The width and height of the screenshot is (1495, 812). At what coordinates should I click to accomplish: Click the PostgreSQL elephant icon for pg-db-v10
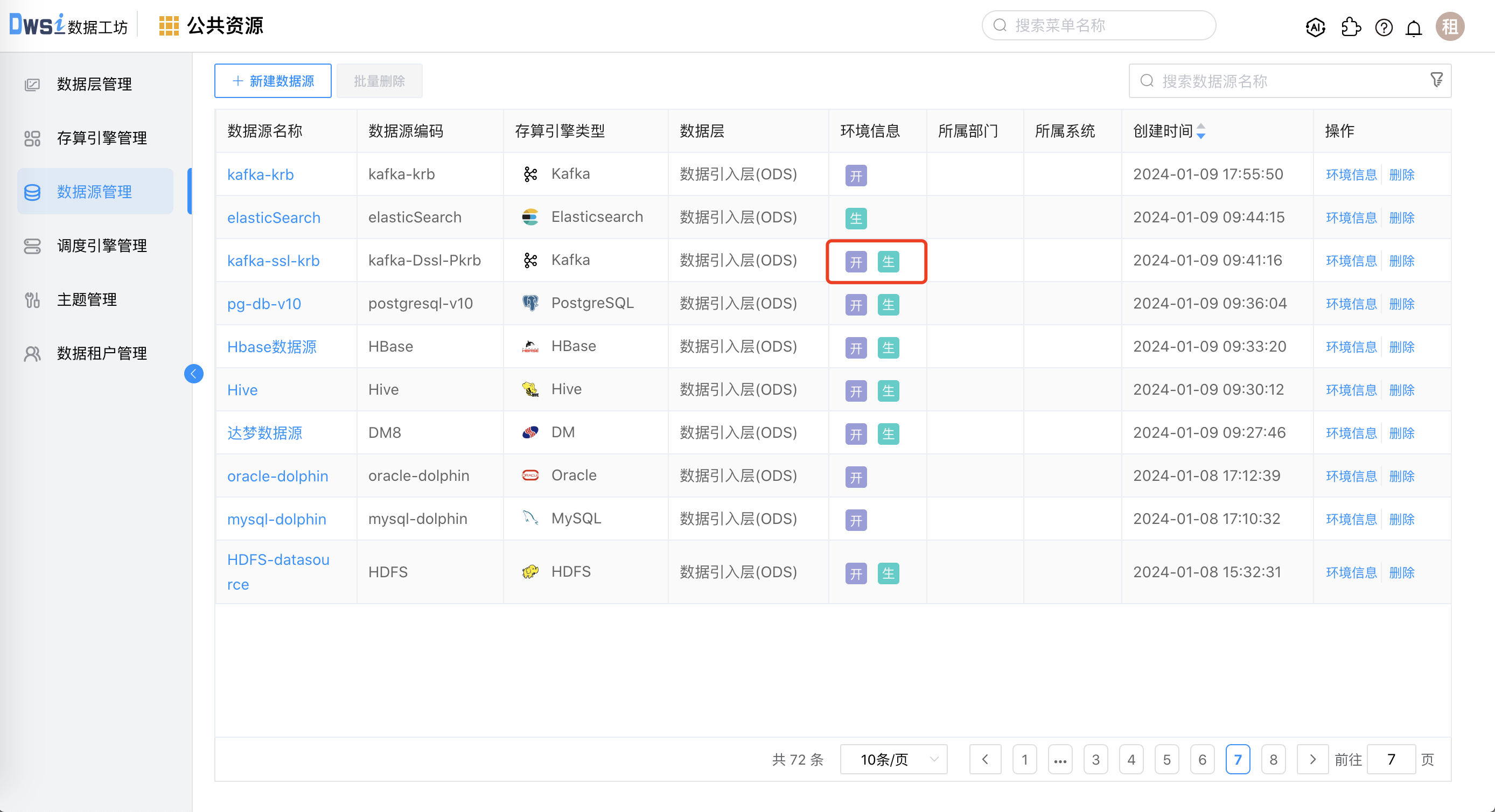[530, 303]
